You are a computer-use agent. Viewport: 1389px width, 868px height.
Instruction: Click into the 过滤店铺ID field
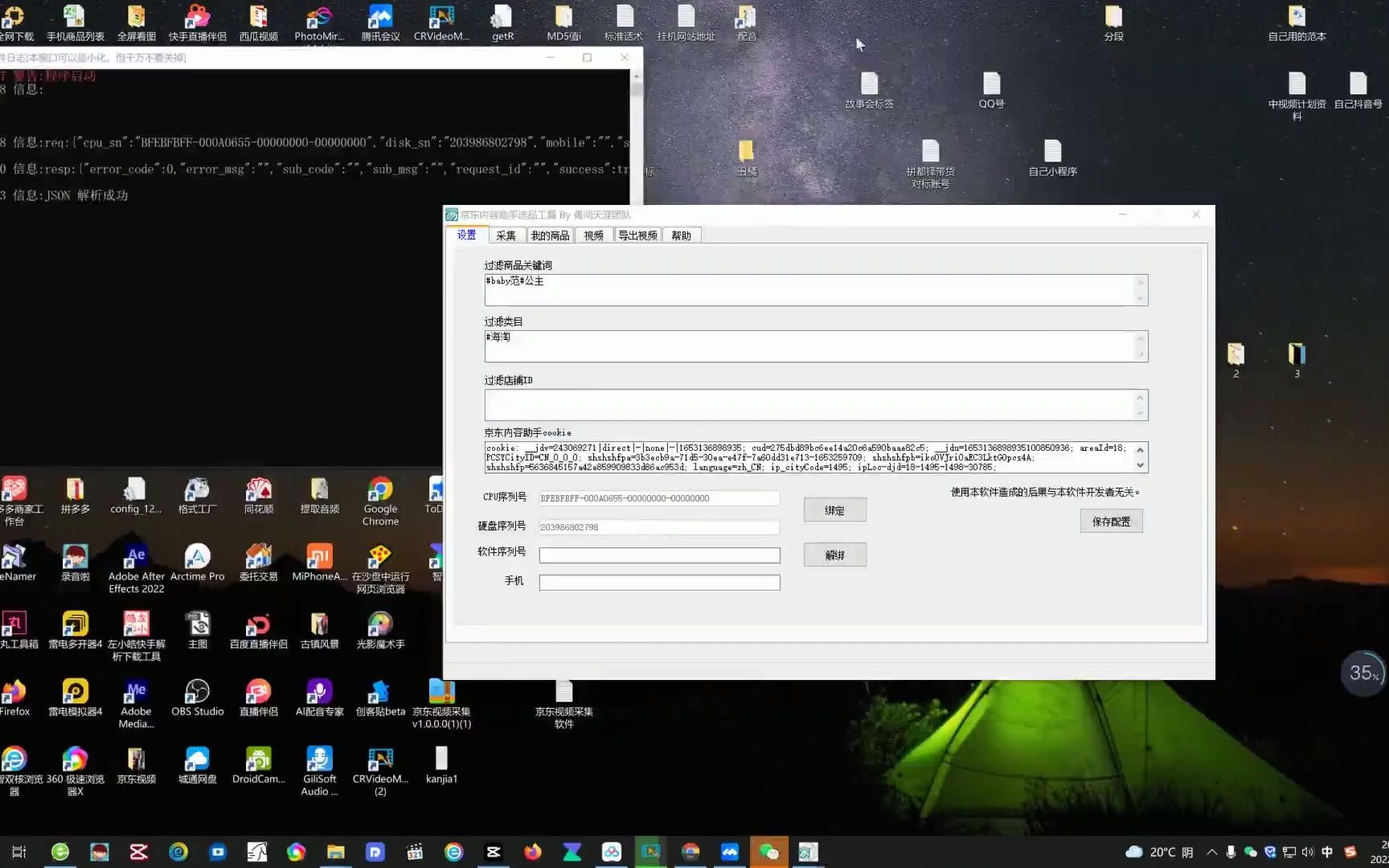coord(816,405)
